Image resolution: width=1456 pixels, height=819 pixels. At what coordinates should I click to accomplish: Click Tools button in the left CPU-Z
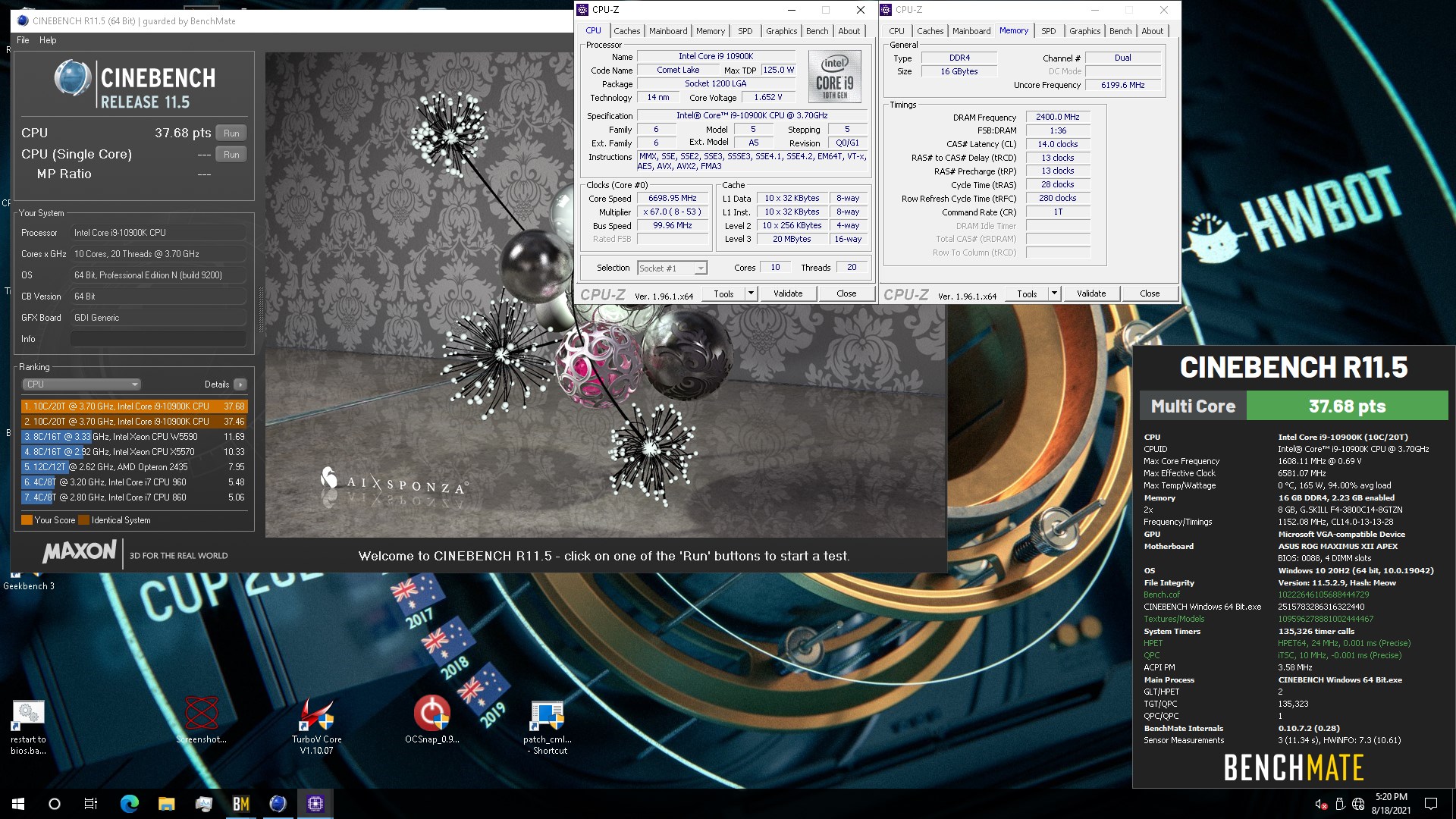723,293
